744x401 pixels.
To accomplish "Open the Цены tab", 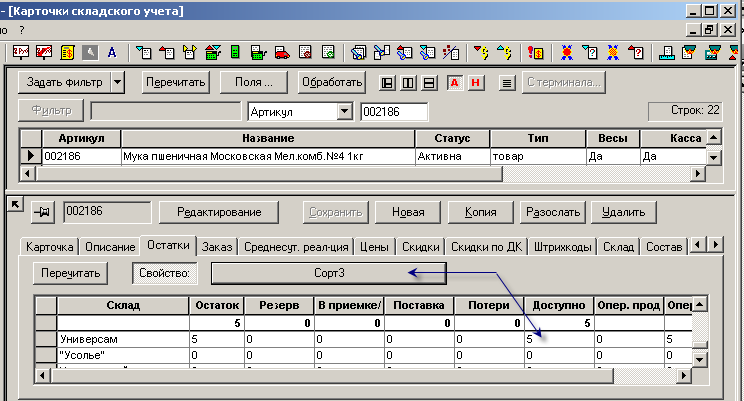I will 374,247.
